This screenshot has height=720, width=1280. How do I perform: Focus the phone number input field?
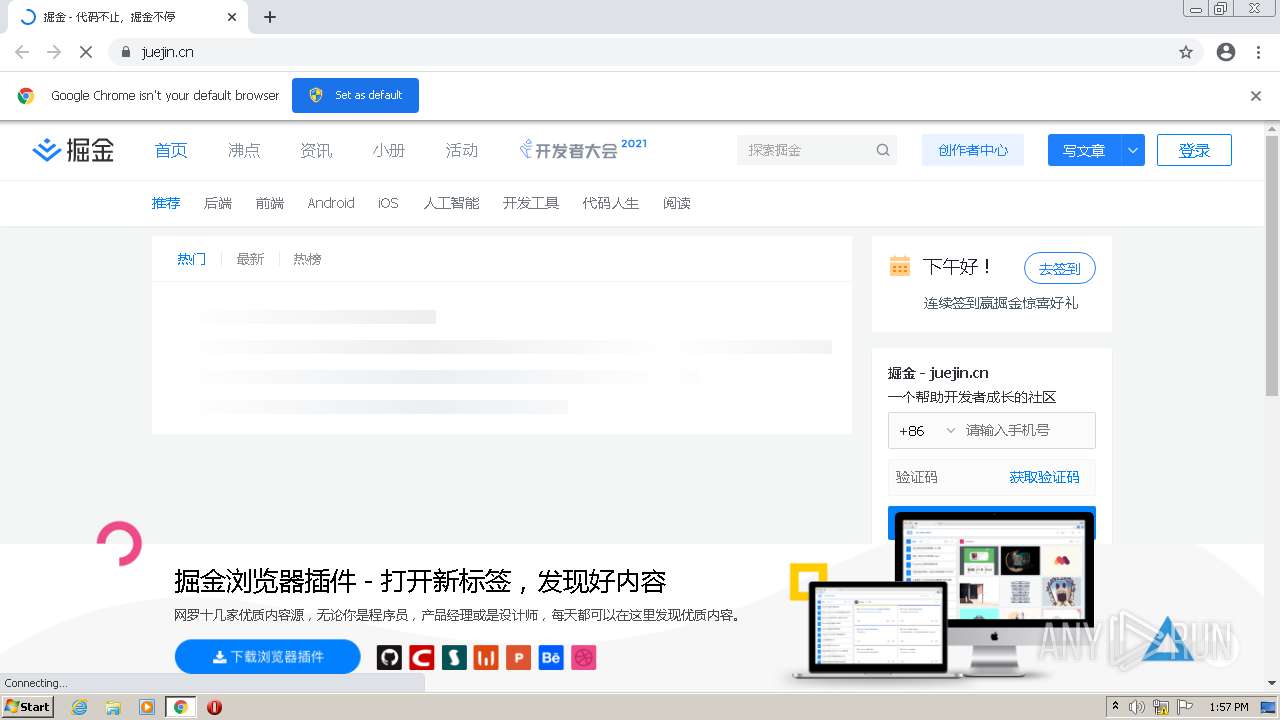pos(1028,431)
